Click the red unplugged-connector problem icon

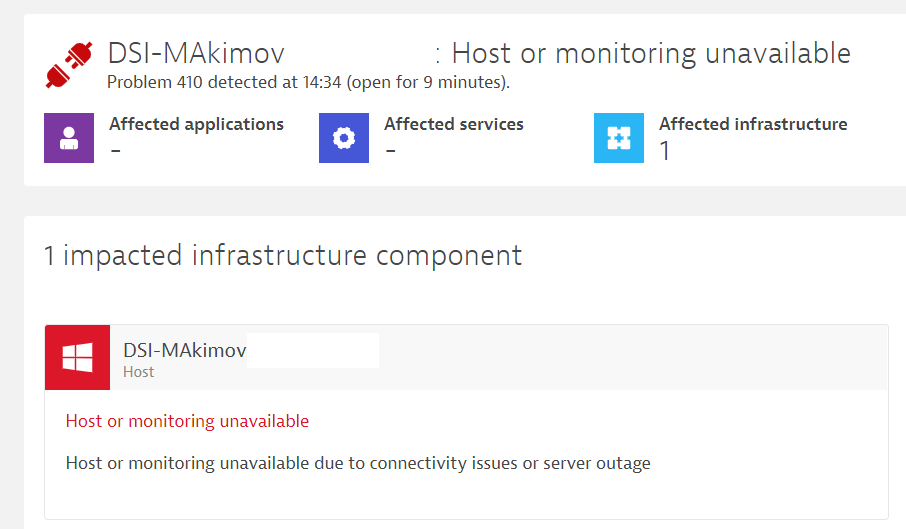[70, 64]
